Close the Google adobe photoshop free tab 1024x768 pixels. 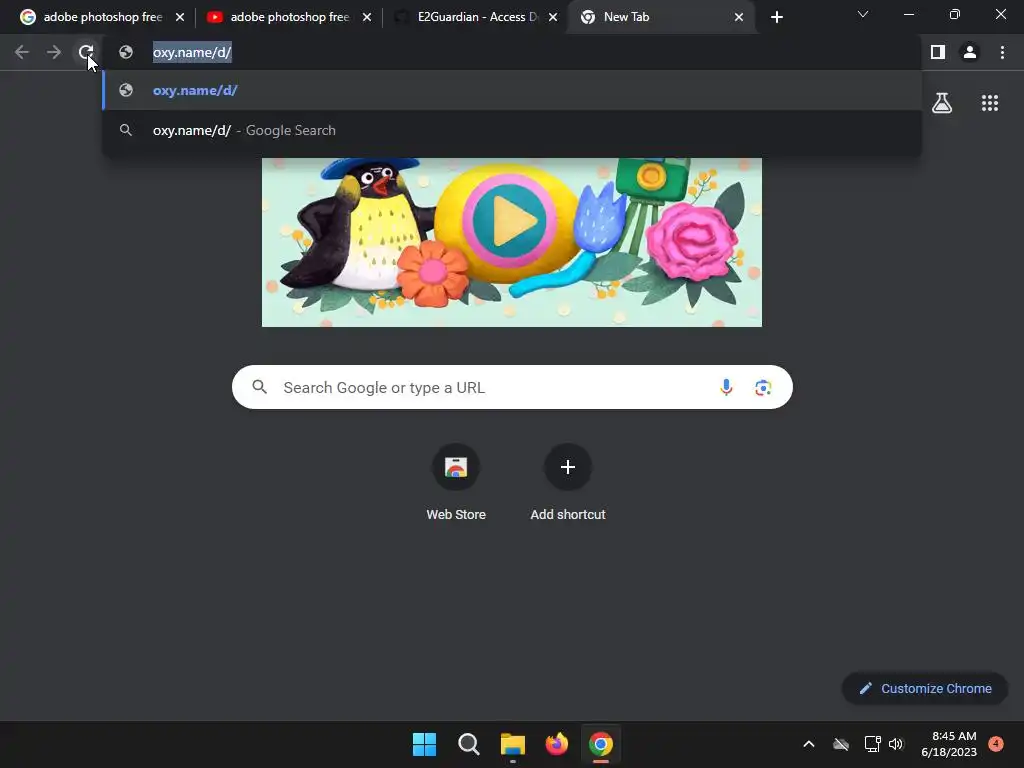[180, 17]
